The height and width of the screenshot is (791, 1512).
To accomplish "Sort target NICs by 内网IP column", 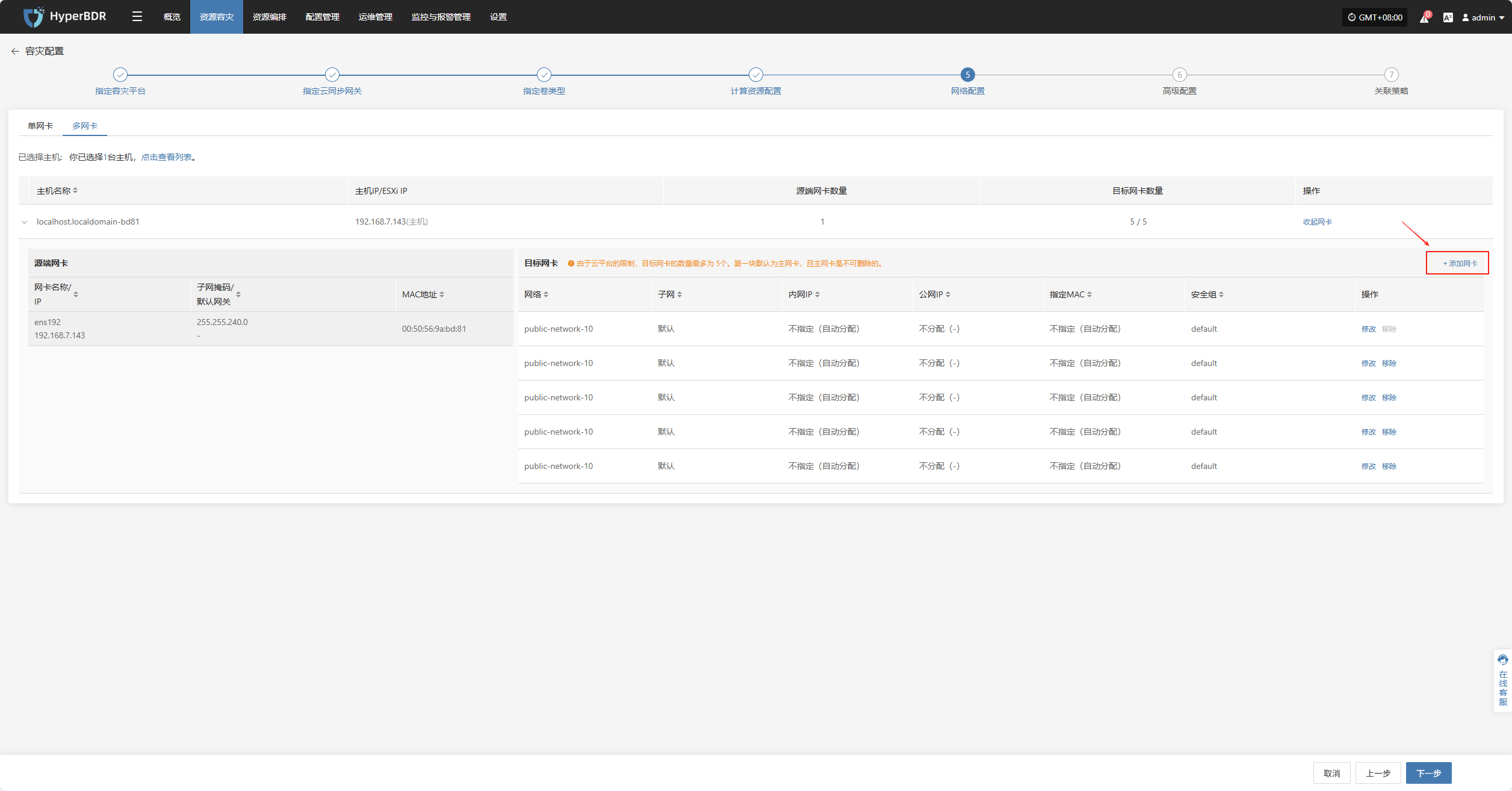I will (x=817, y=294).
